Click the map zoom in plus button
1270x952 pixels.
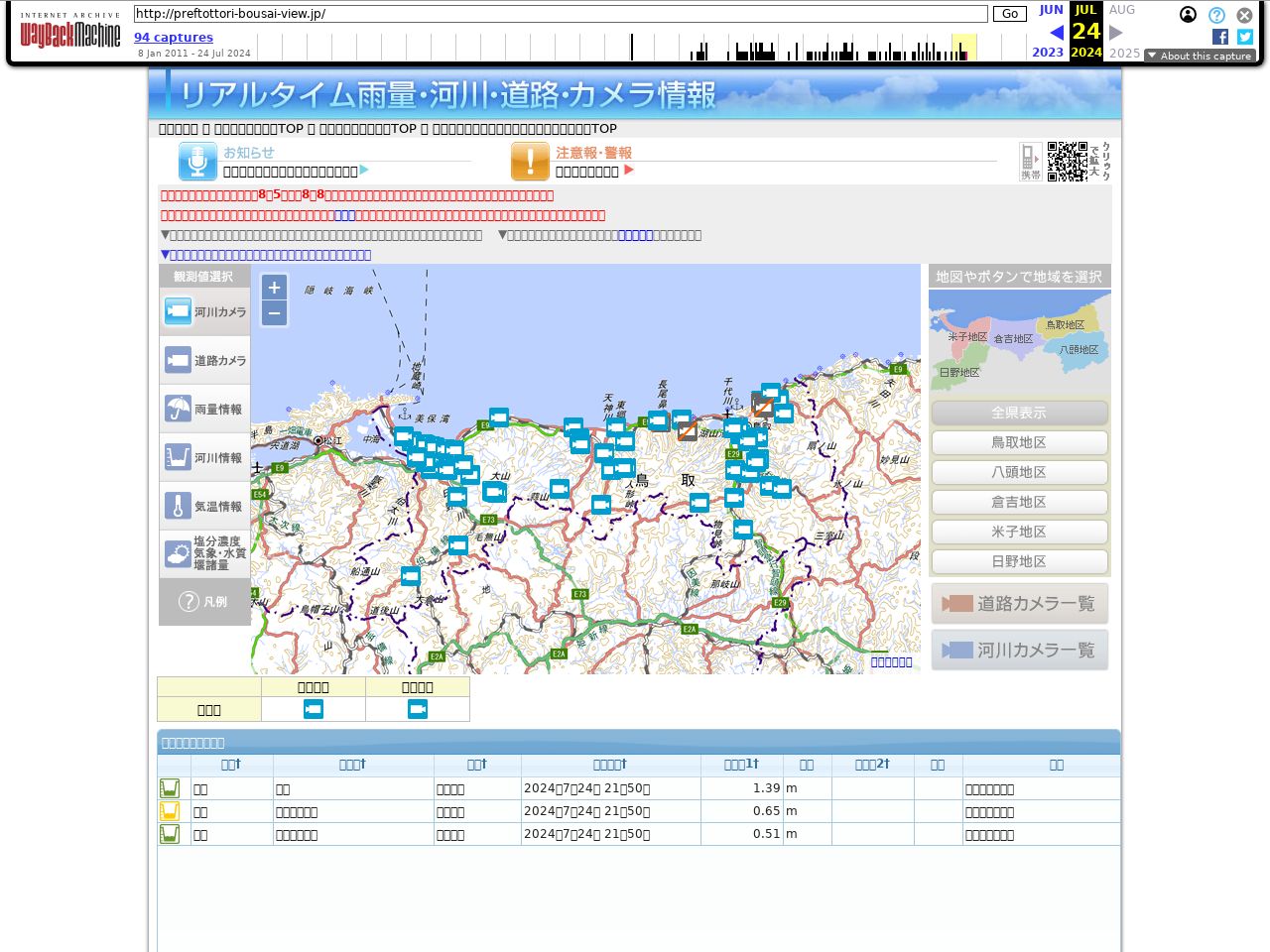point(274,288)
